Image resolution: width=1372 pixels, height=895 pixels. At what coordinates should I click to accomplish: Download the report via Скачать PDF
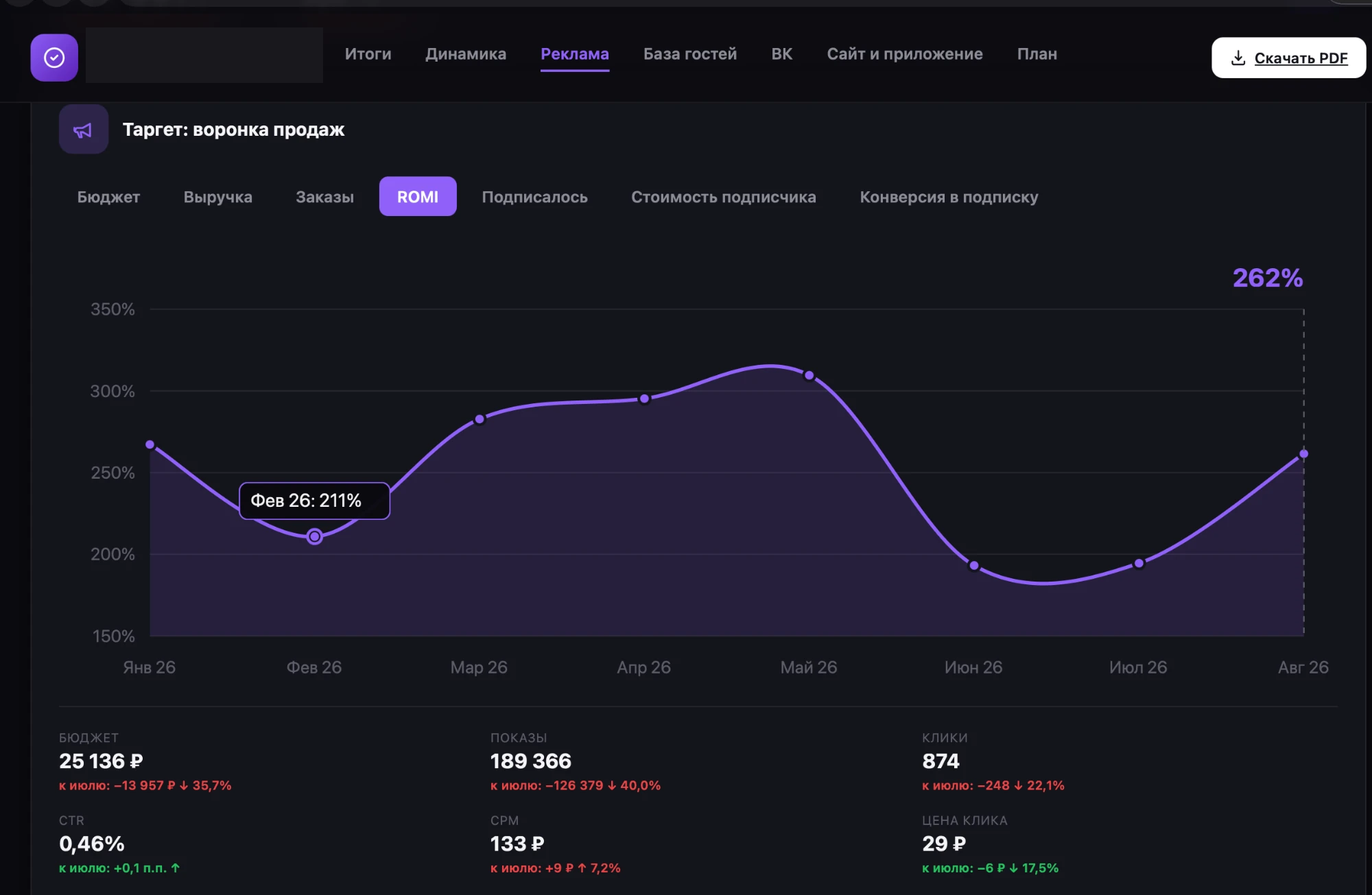pyautogui.click(x=1288, y=58)
